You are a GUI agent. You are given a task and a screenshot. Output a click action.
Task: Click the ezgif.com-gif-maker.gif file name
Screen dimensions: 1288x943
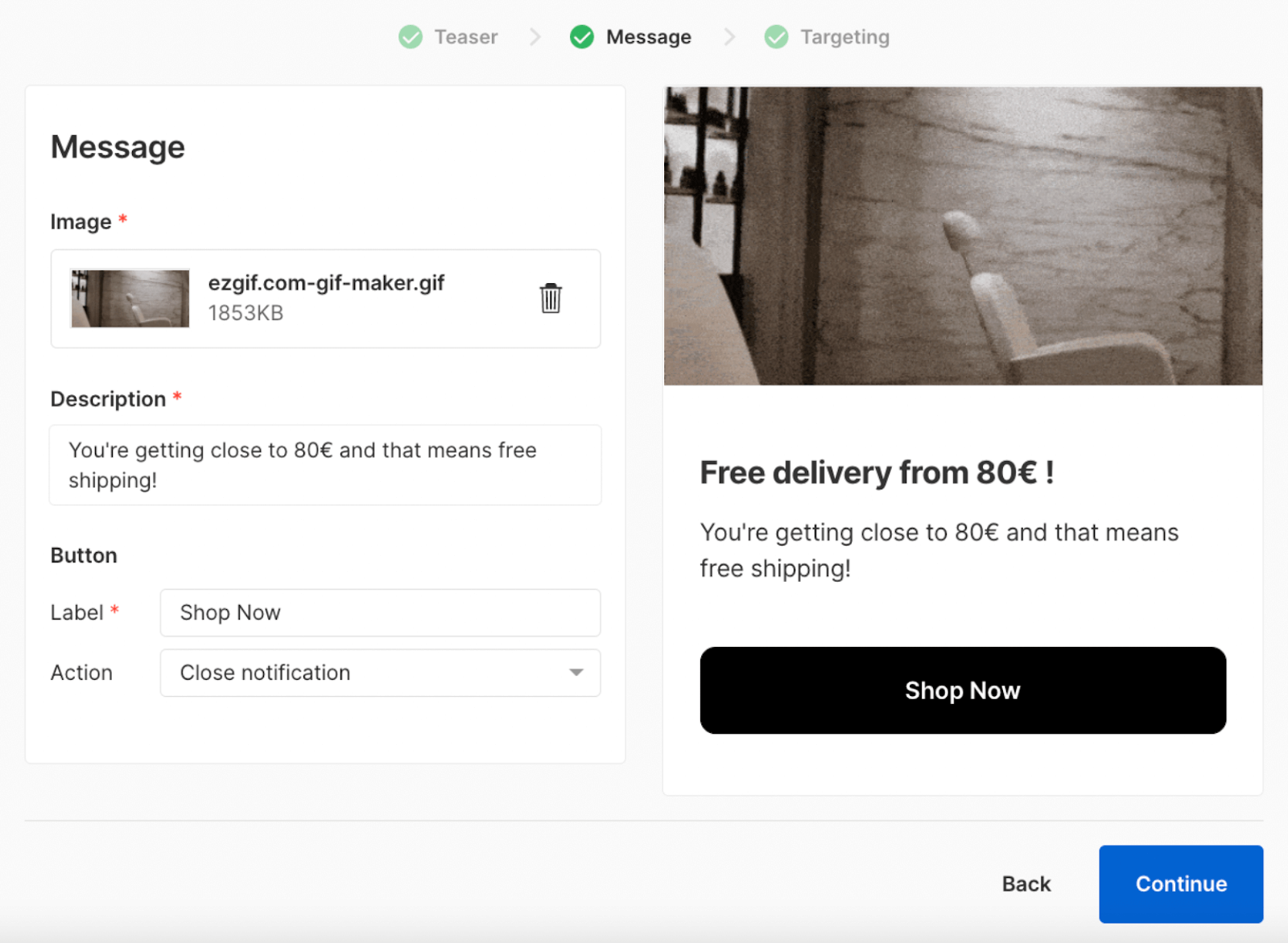click(x=326, y=283)
